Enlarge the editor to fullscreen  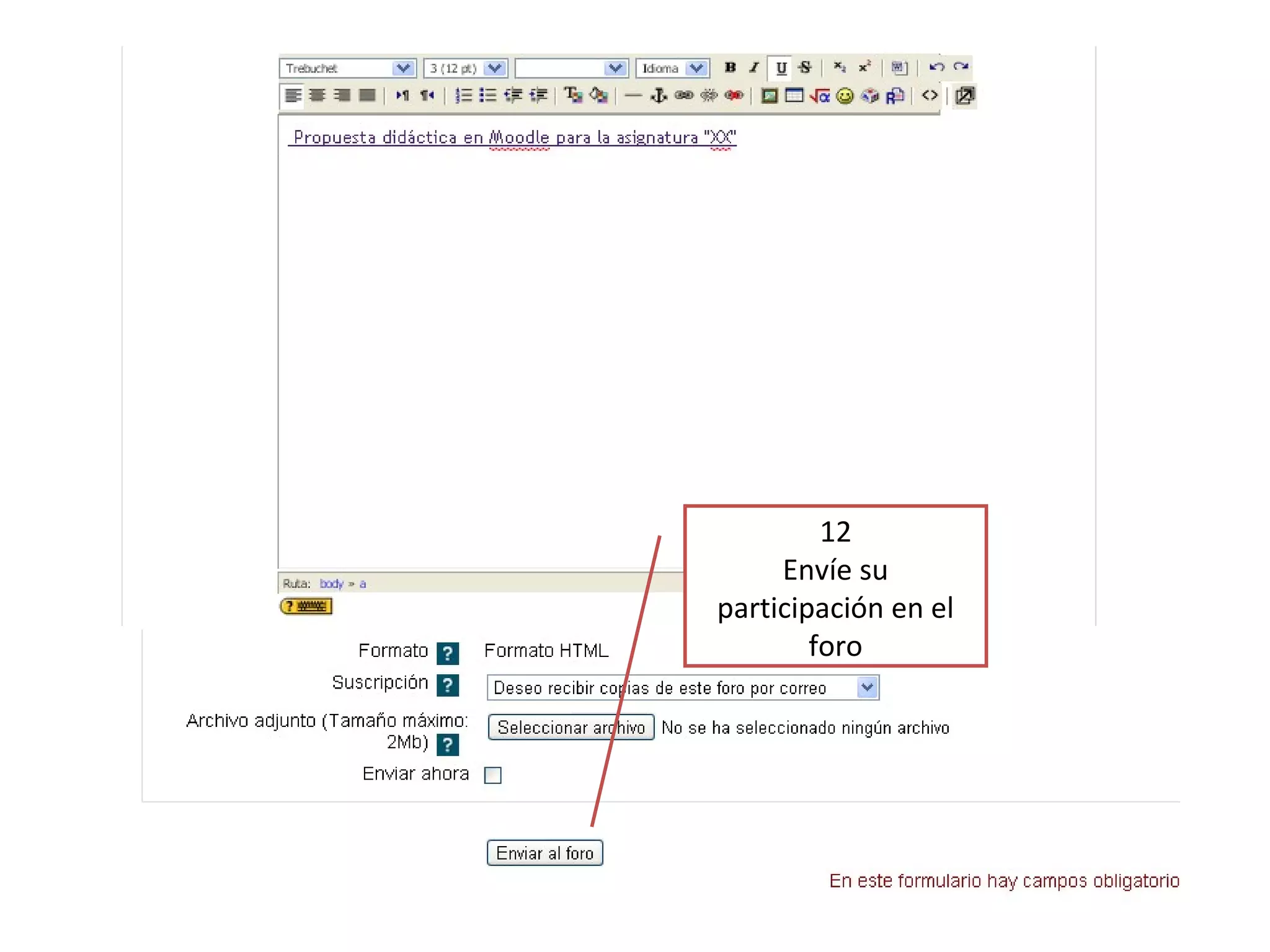(x=965, y=95)
